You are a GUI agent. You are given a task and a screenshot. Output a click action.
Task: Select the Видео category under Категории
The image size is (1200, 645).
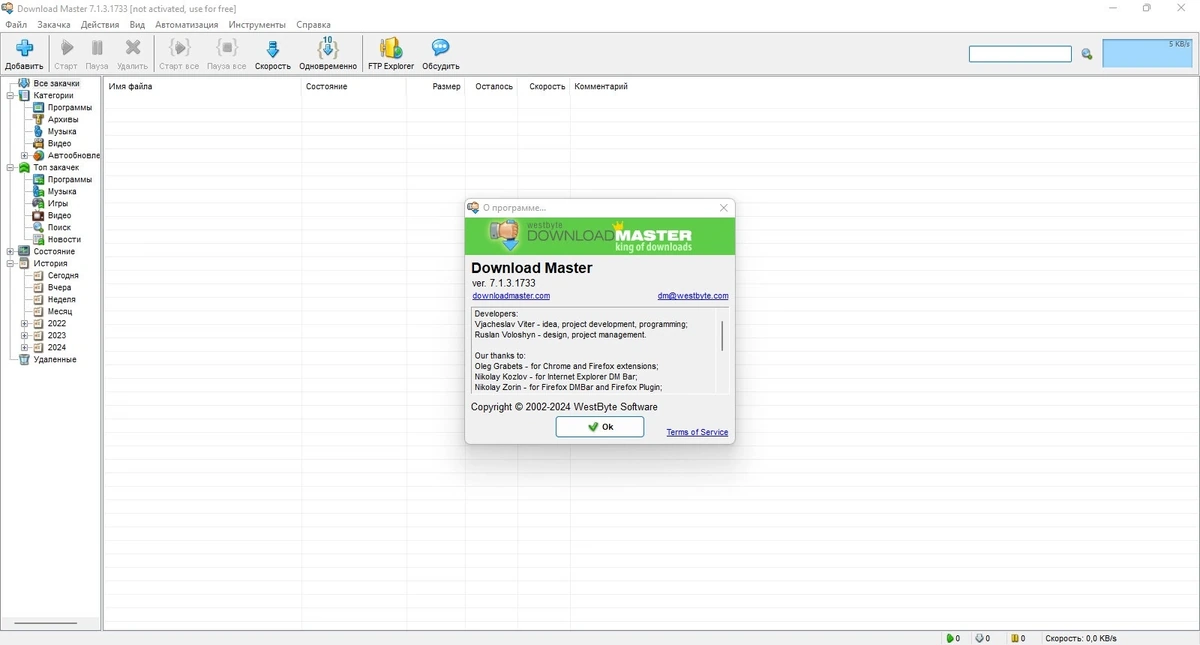[59, 144]
